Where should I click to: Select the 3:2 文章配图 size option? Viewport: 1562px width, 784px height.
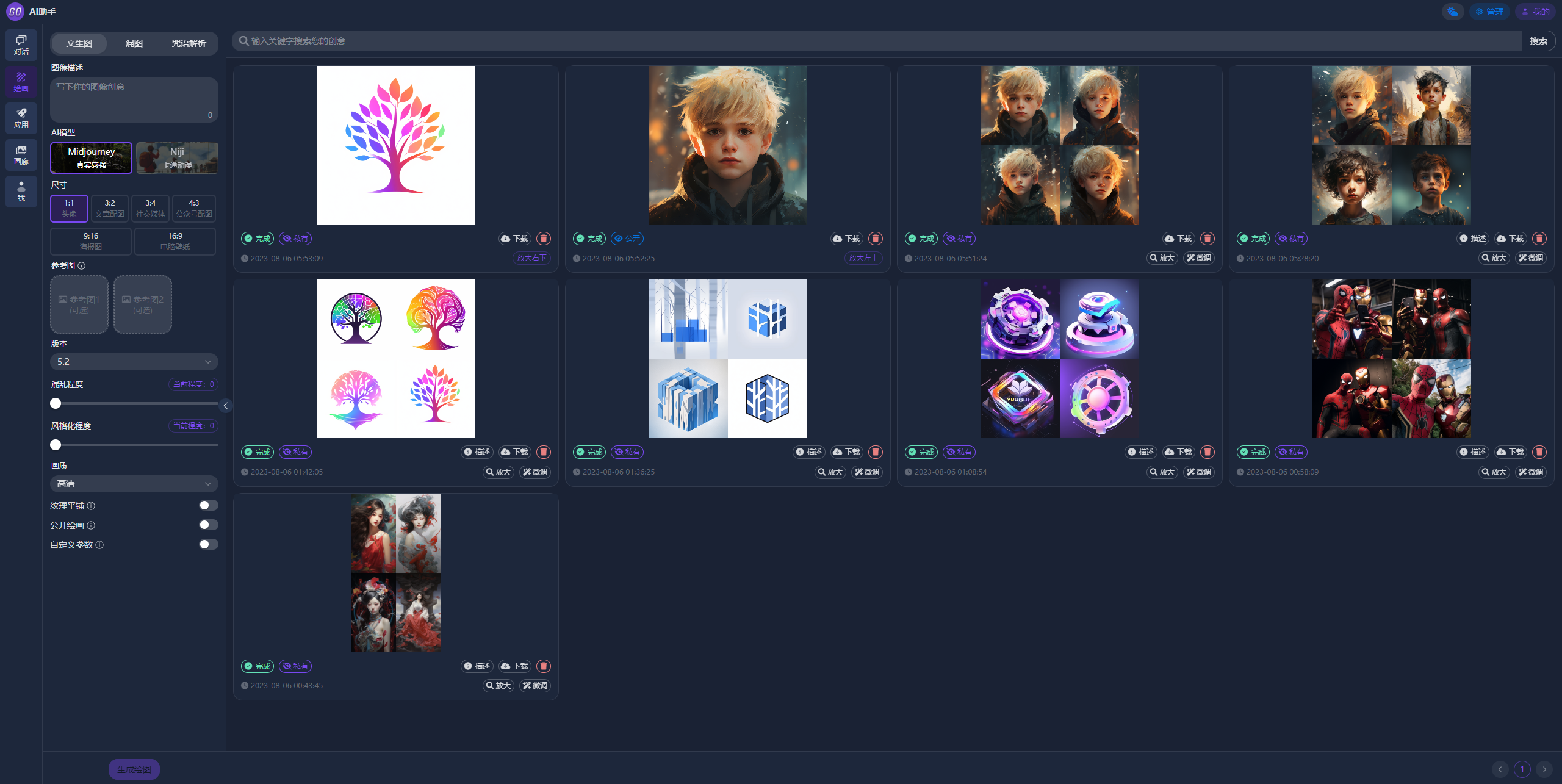(x=110, y=209)
